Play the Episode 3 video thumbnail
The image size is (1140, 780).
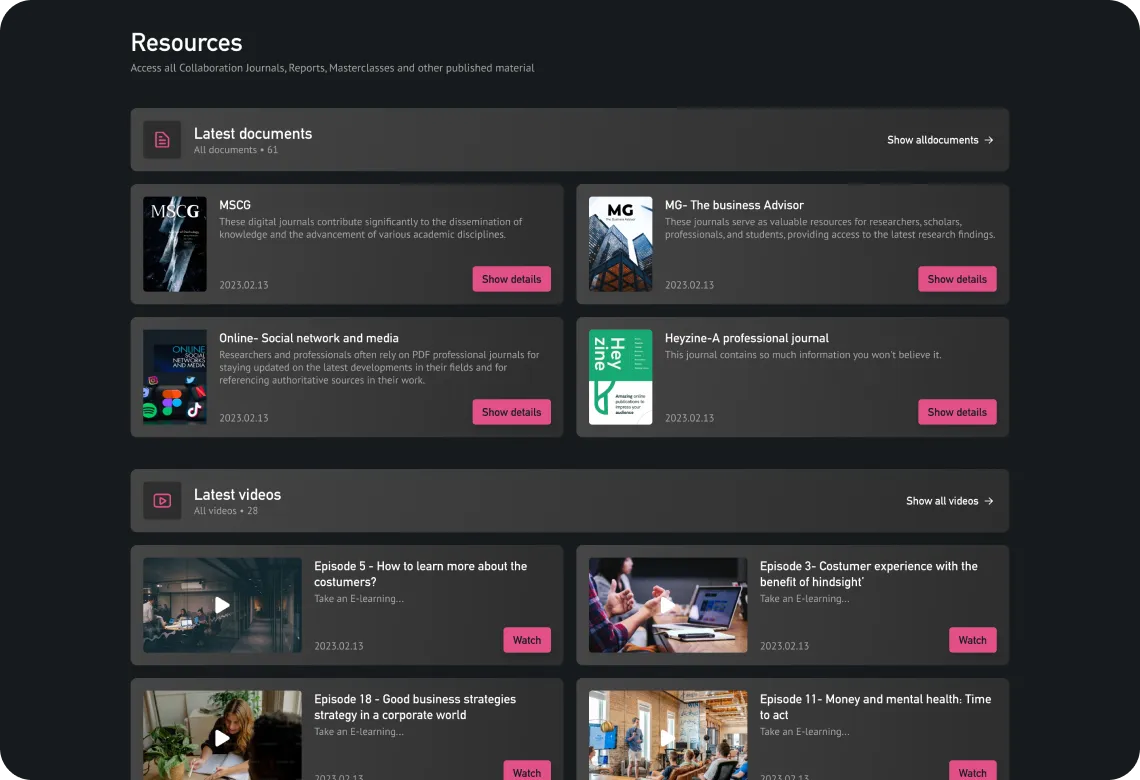668,605
